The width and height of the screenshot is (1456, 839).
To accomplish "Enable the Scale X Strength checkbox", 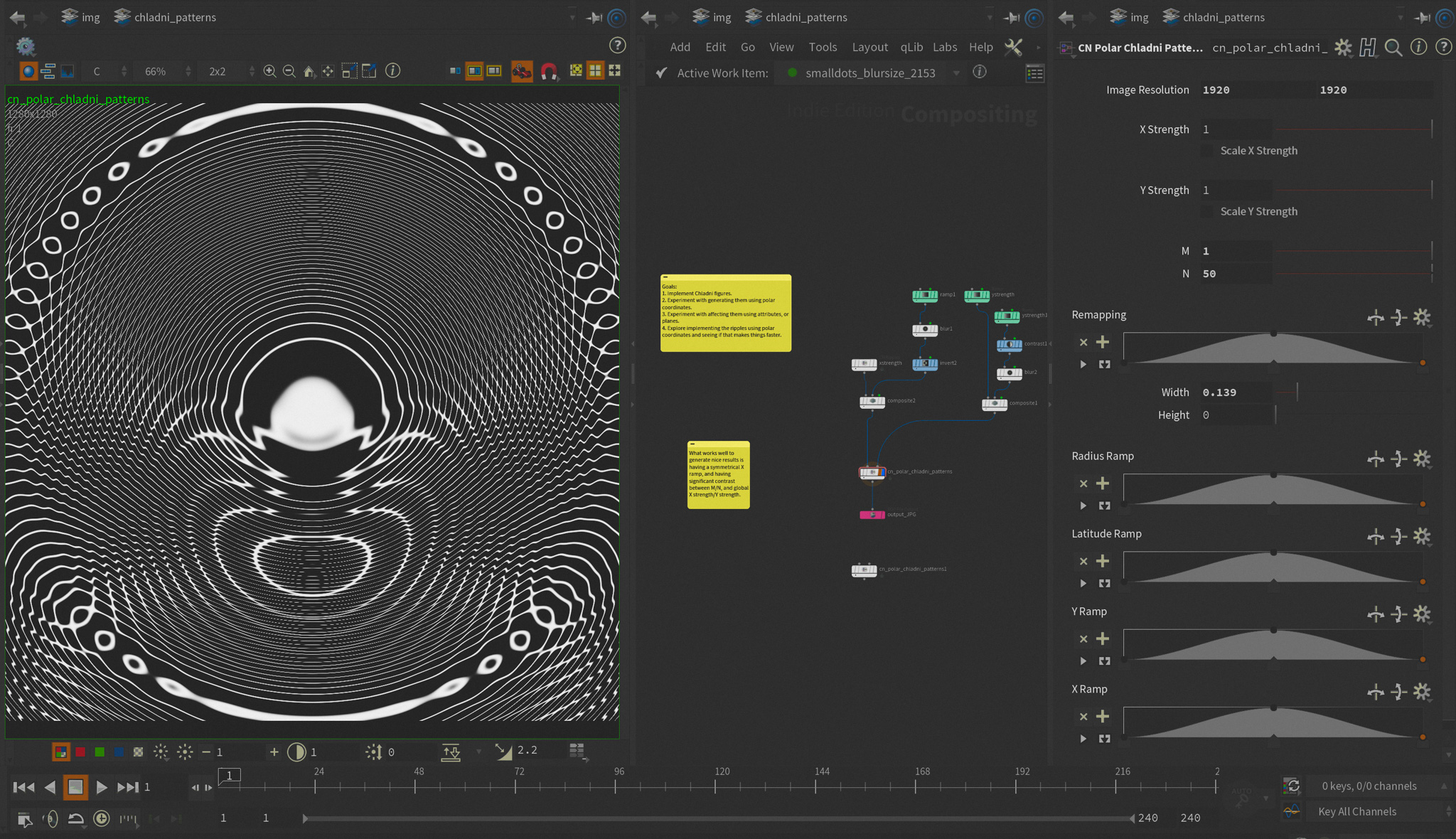I will [1207, 151].
